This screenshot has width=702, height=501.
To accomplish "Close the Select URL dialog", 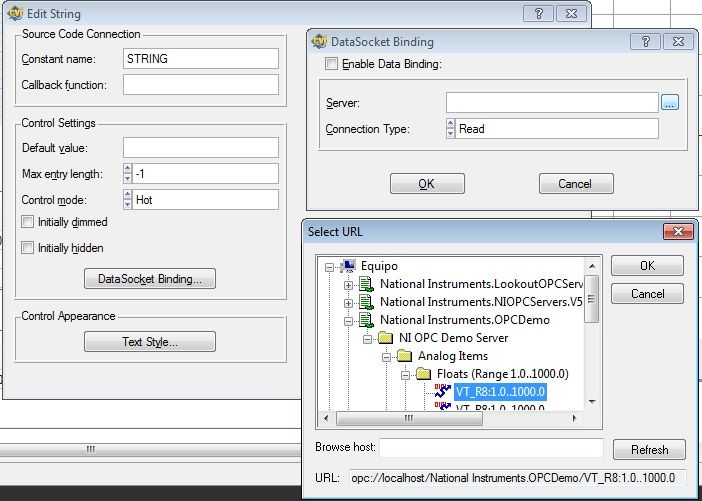I will click(678, 231).
